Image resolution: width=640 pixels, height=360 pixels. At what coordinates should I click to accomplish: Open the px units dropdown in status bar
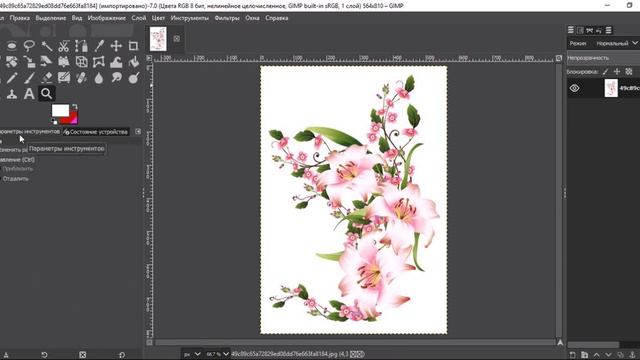pyautogui.click(x=192, y=354)
